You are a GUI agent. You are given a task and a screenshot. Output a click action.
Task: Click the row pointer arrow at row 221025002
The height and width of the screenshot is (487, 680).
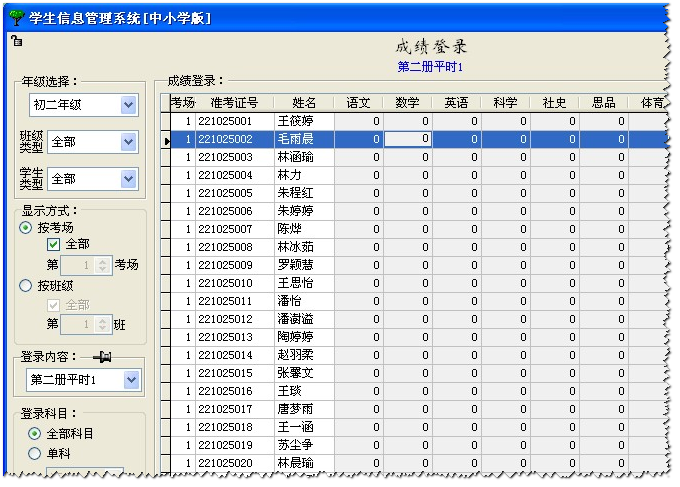click(167, 141)
